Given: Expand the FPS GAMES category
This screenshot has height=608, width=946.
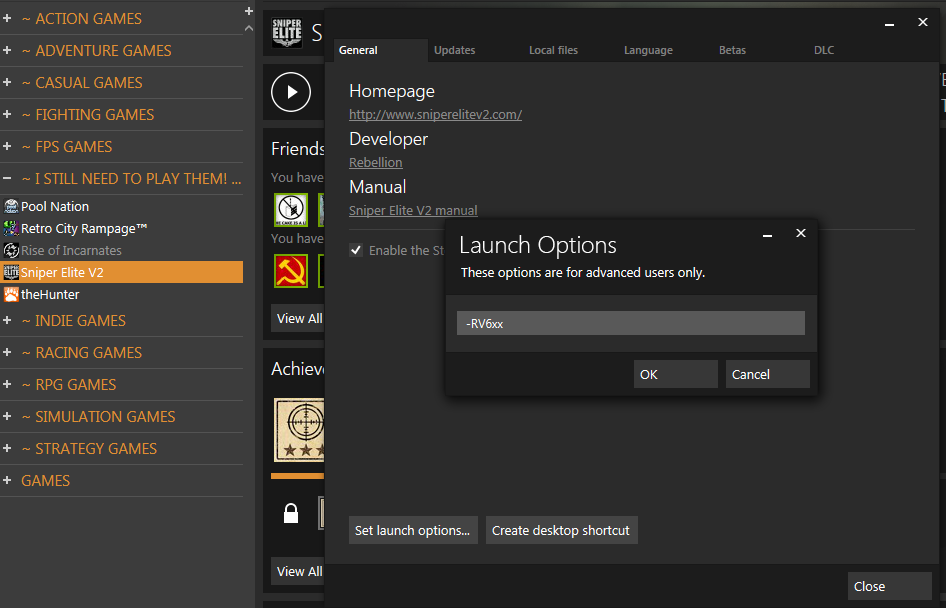Looking at the screenshot, I should pyautogui.click(x=7, y=147).
